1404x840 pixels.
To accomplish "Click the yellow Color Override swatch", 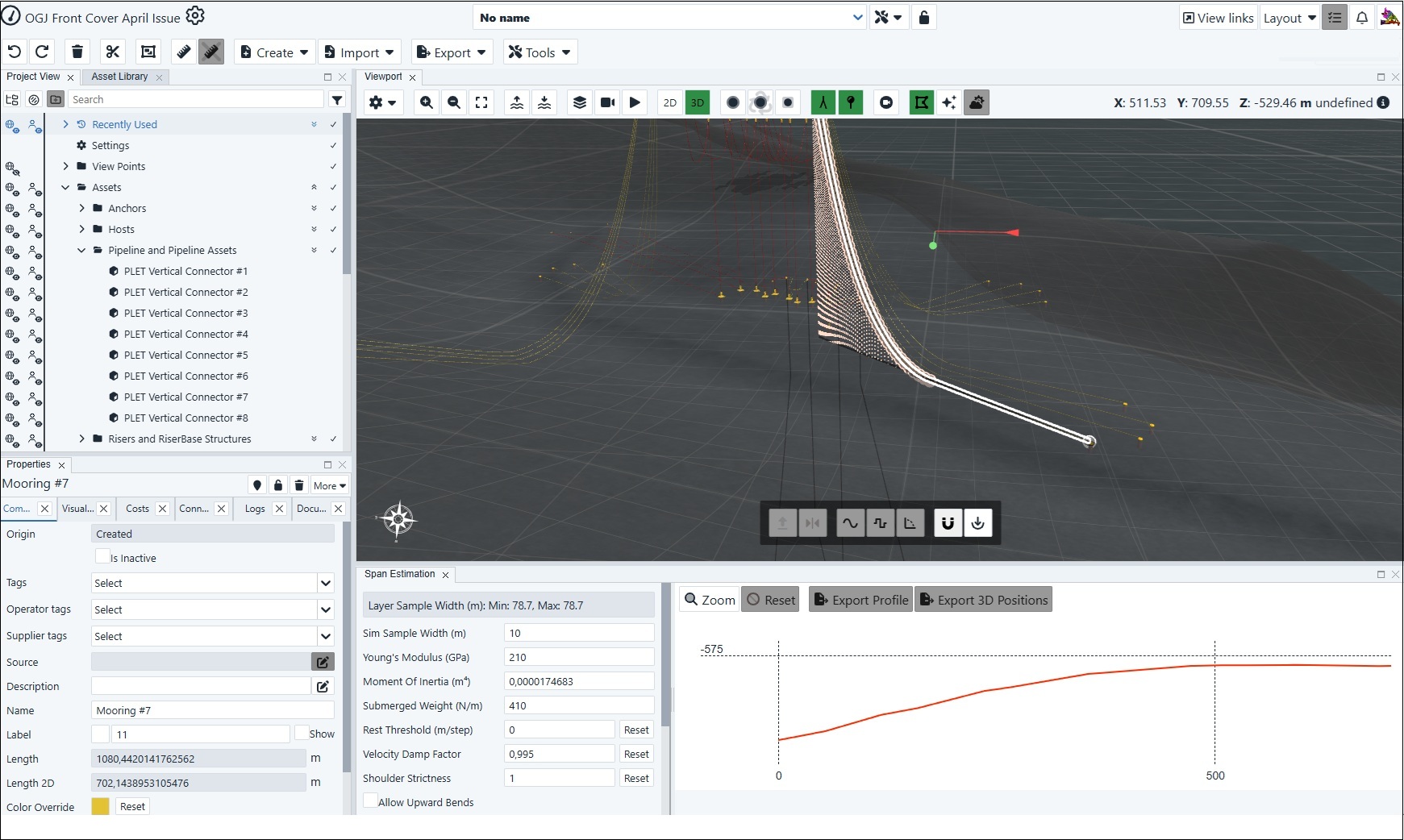I will [x=100, y=806].
